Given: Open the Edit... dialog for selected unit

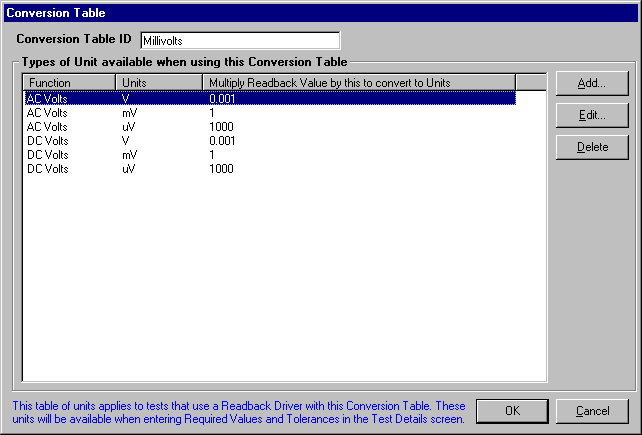Looking at the screenshot, I should (592, 114).
